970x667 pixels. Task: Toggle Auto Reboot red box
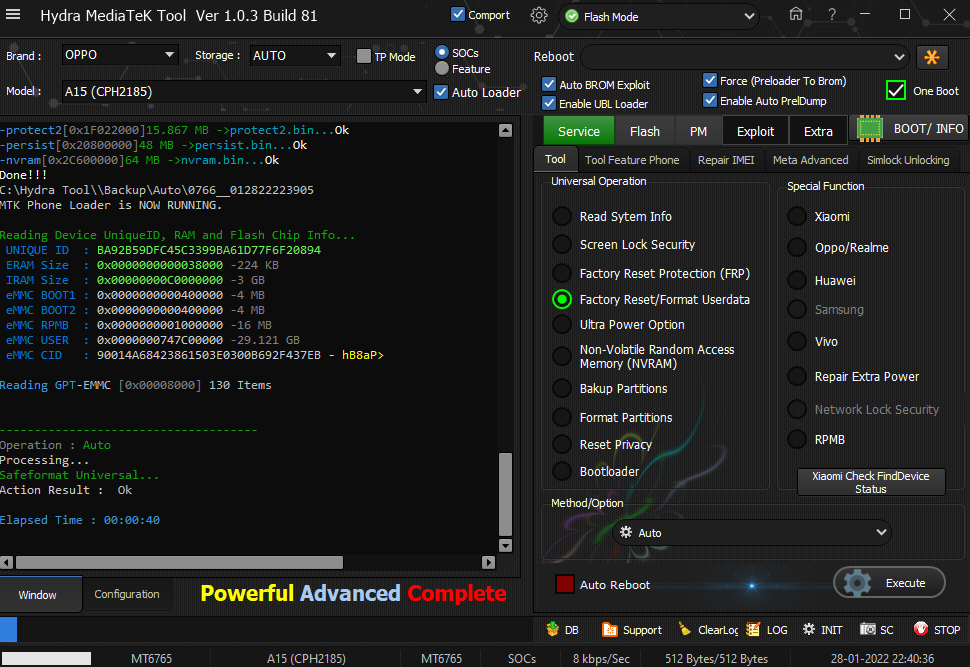(564, 584)
